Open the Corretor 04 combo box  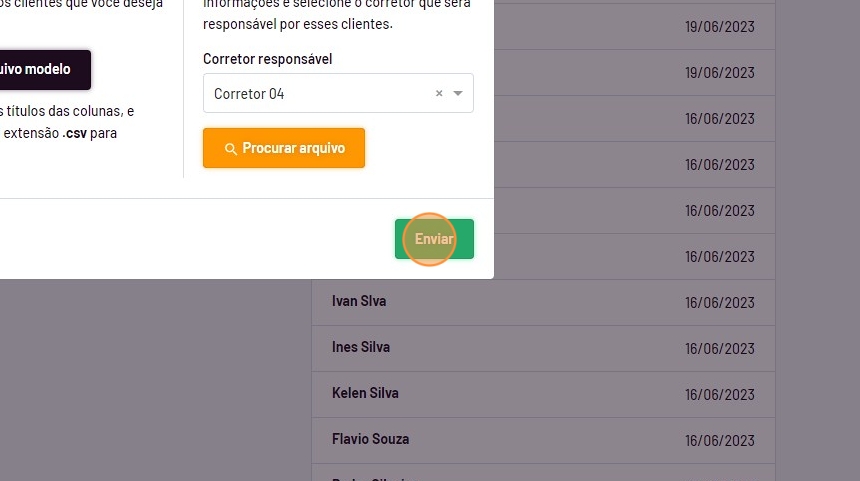(x=320, y=94)
